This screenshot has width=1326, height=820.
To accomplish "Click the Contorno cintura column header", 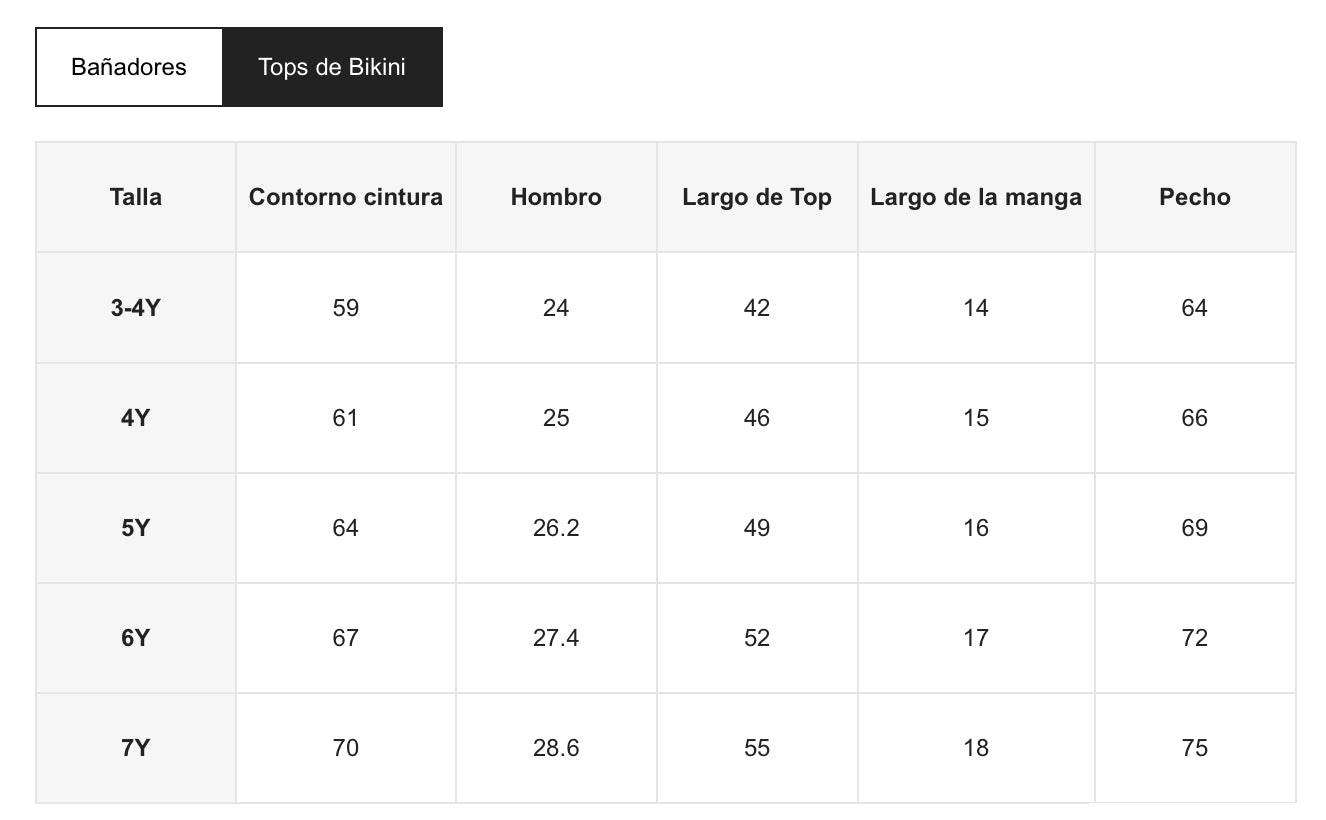I will point(346,197).
